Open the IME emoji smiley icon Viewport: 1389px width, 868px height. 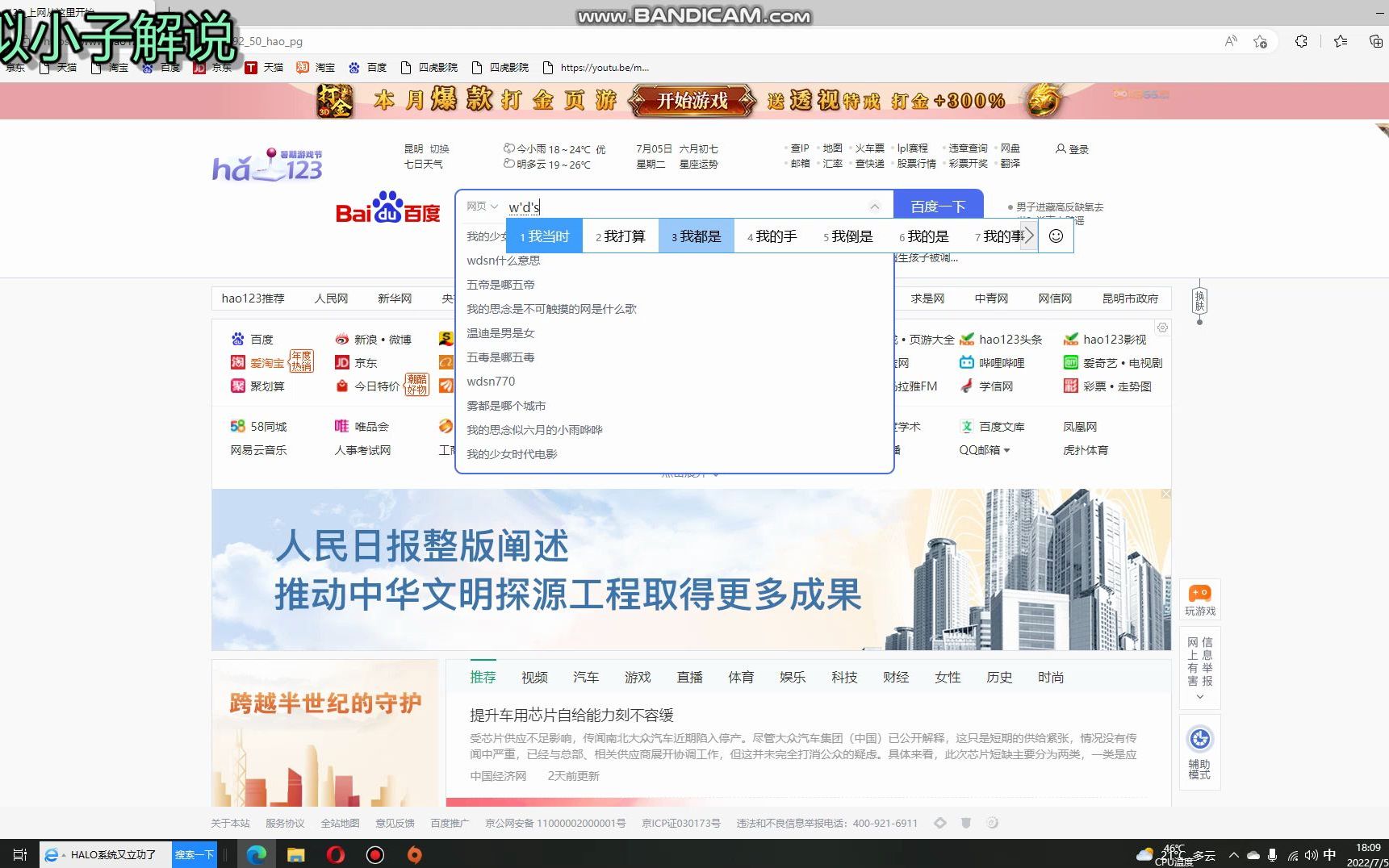[1056, 236]
